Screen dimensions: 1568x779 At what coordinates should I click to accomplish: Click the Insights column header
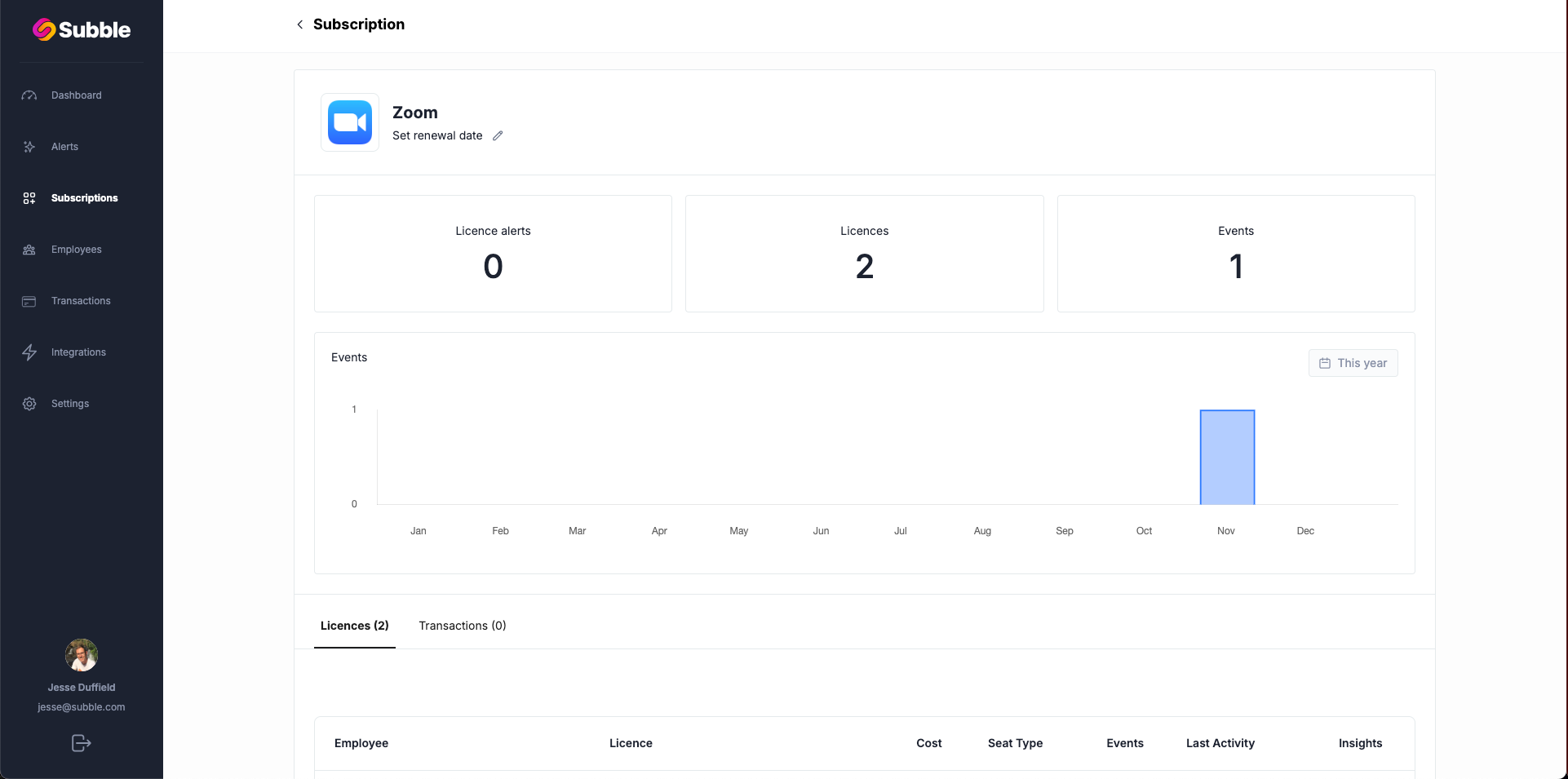pyautogui.click(x=1360, y=743)
